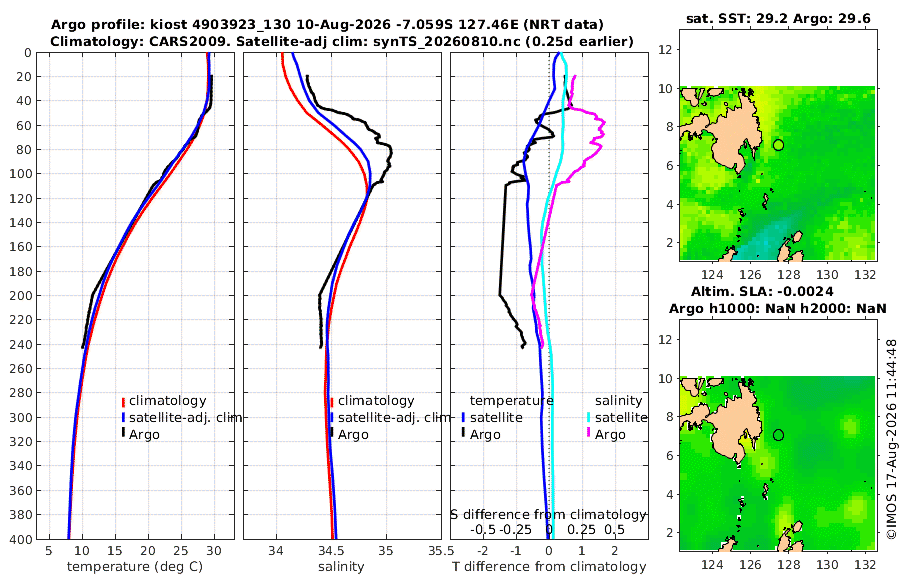Click the float position circle on SST map

click(778, 145)
